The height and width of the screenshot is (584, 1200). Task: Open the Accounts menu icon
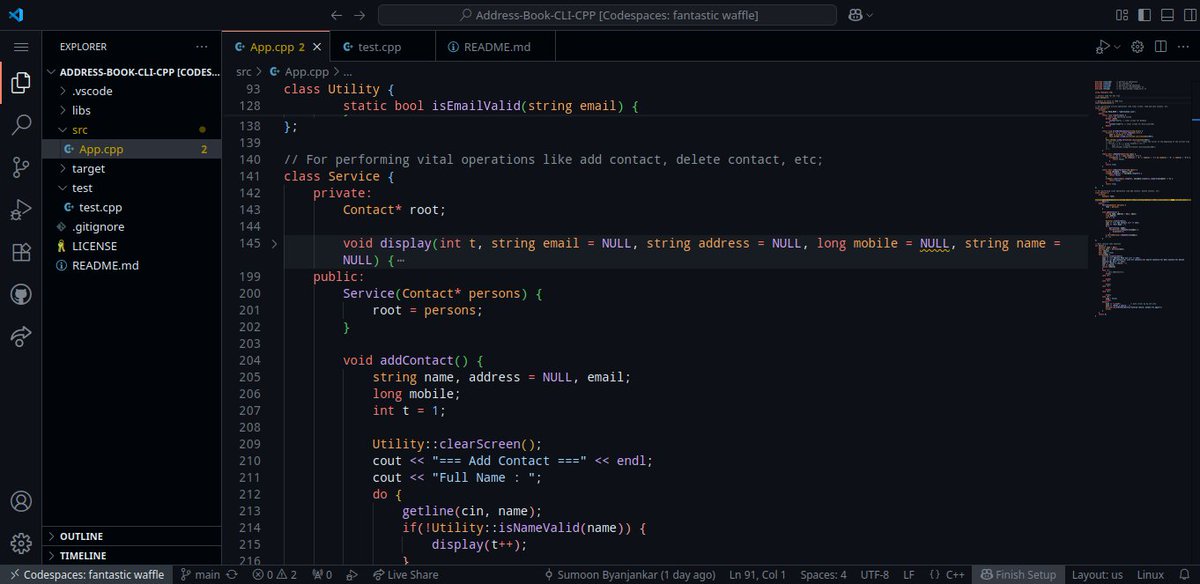click(21, 501)
